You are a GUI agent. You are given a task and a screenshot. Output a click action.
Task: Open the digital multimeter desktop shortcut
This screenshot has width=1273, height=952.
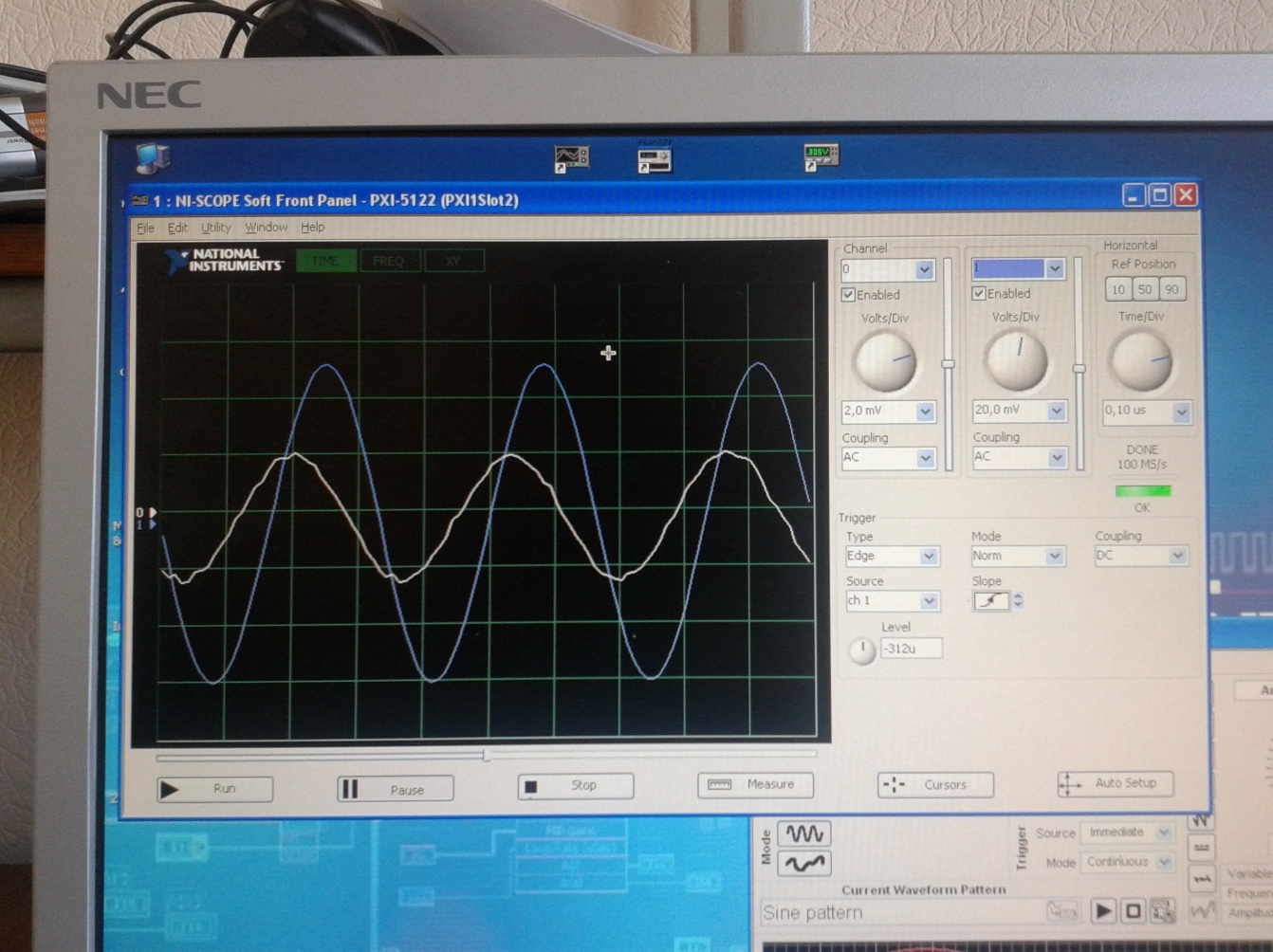[821, 156]
